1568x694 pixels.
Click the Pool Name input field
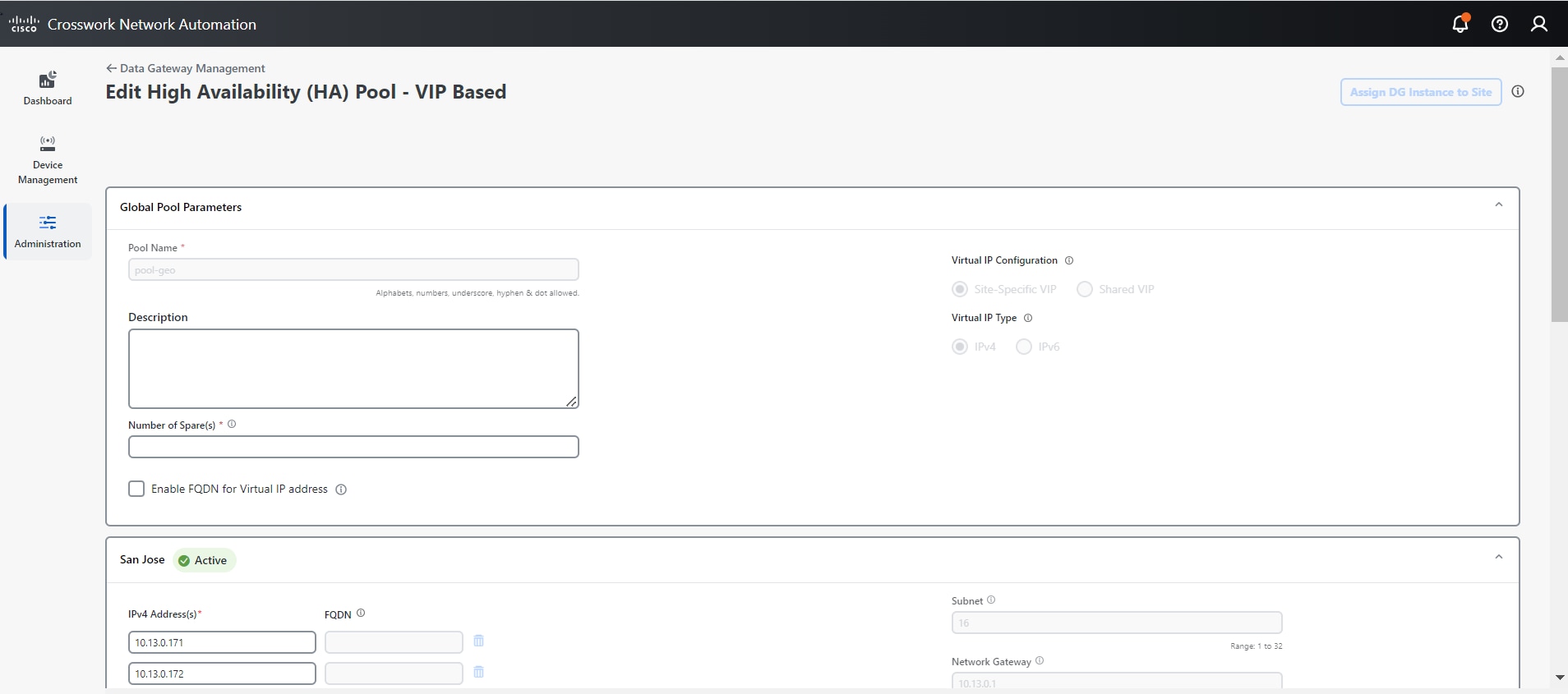click(x=353, y=269)
